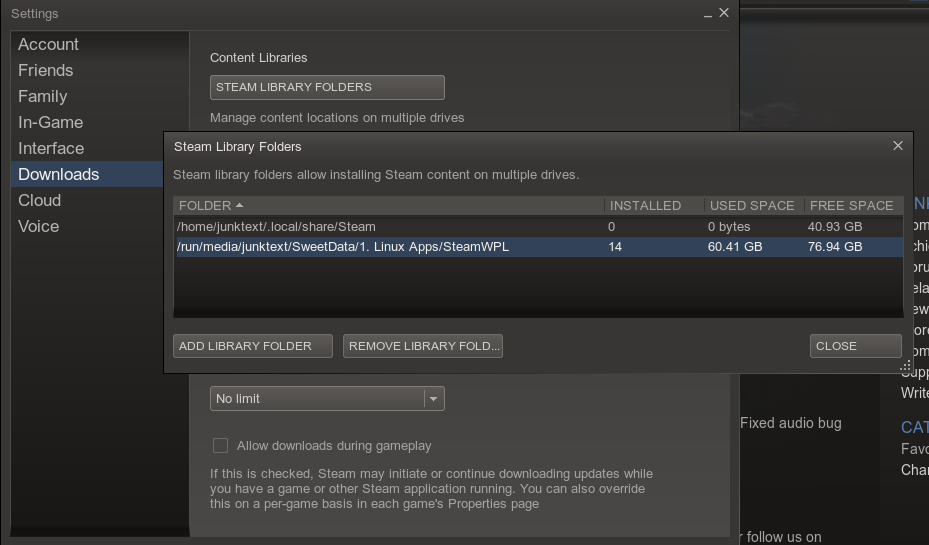Click the 0 bytes used space cell
Image resolution: width=929 pixels, height=545 pixels.
click(729, 227)
